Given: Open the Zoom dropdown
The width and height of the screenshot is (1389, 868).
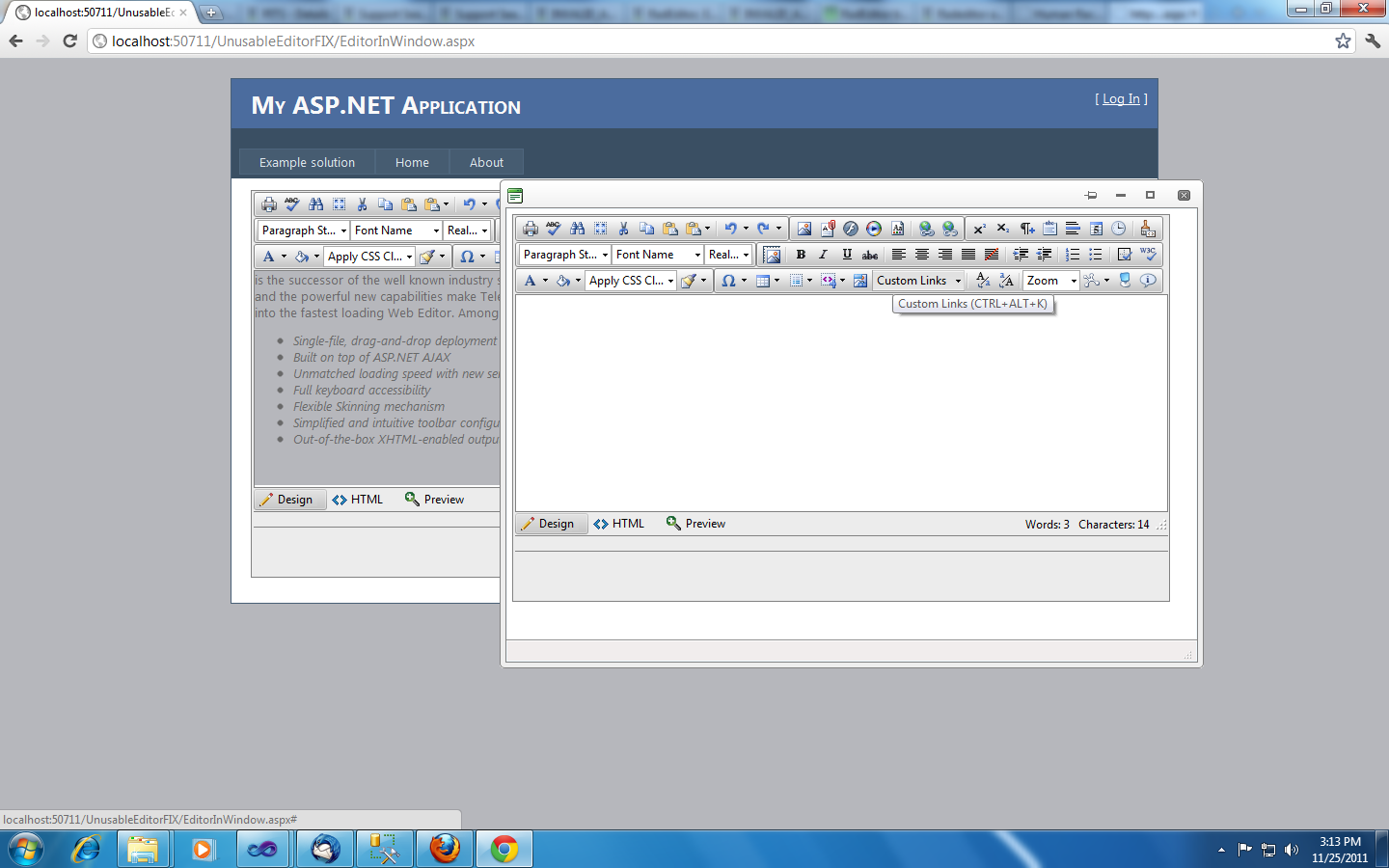Looking at the screenshot, I should coord(1051,281).
